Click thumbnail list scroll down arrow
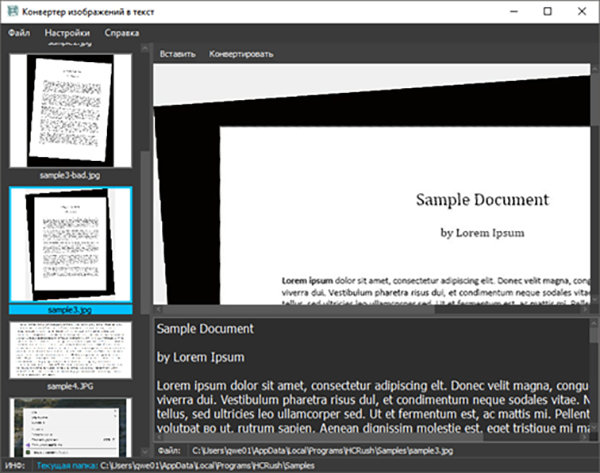This screenshot has height=473, width=600. [145, 452]
